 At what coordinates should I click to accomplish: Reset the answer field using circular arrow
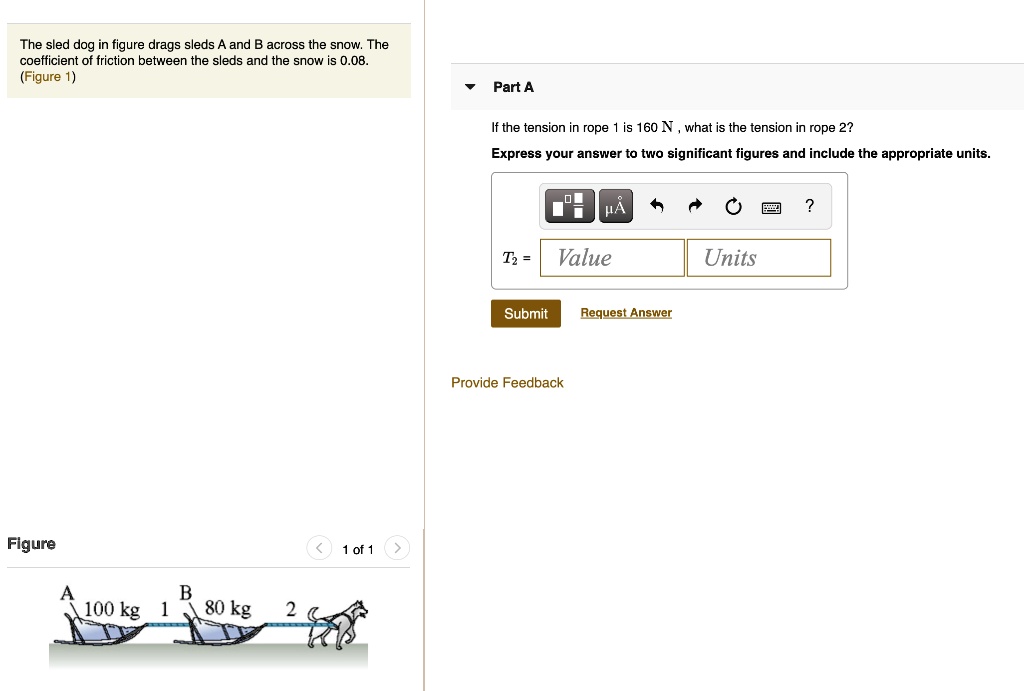pos(733,206)
